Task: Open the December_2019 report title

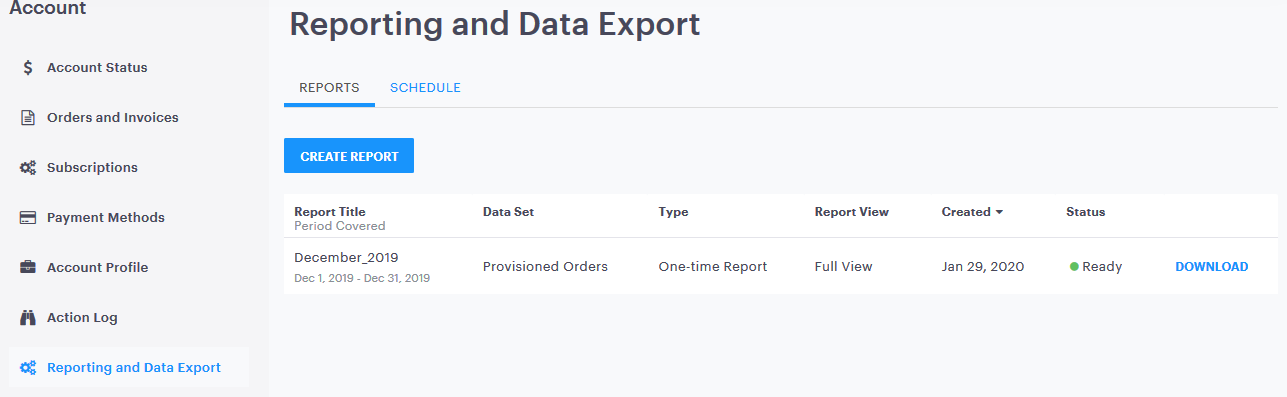Action: (x=342, y=257)
